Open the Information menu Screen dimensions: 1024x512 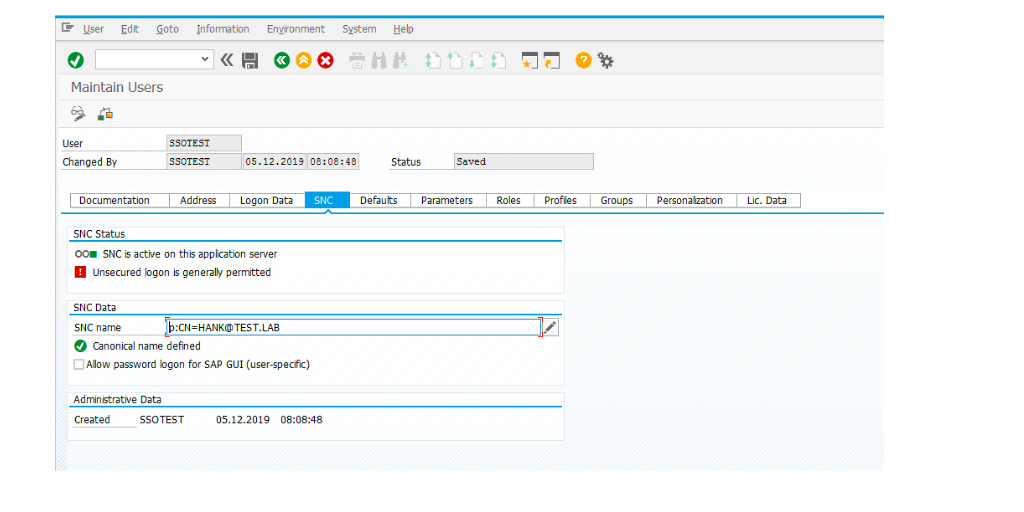point(223,29)
